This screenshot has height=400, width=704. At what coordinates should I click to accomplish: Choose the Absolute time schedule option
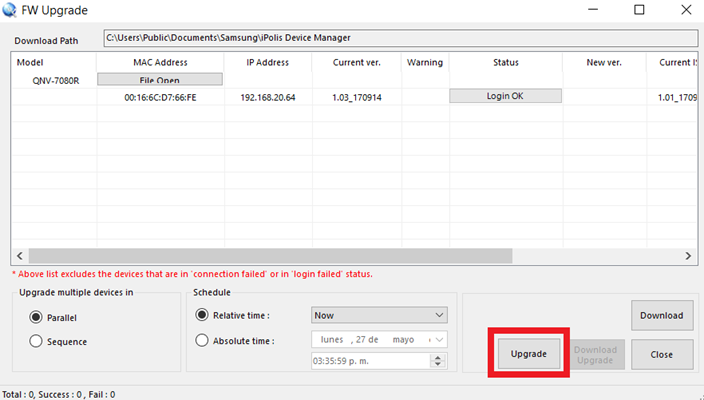click(x=202, y=340)
